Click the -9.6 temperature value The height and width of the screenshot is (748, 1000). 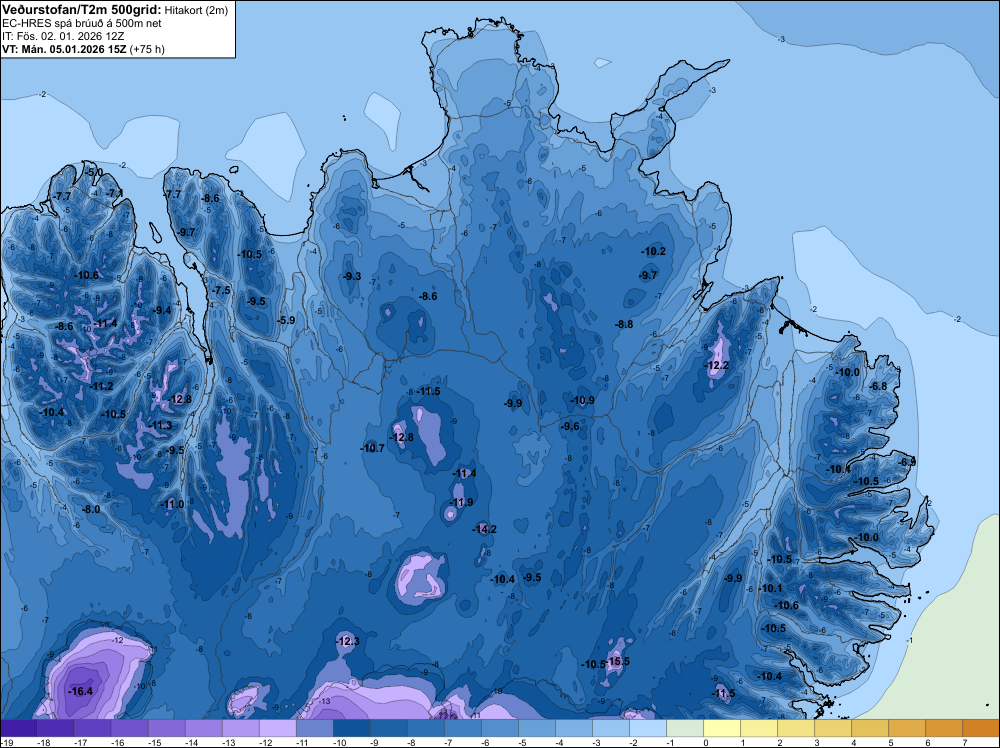pyautogui.click(x=570, y=427)
